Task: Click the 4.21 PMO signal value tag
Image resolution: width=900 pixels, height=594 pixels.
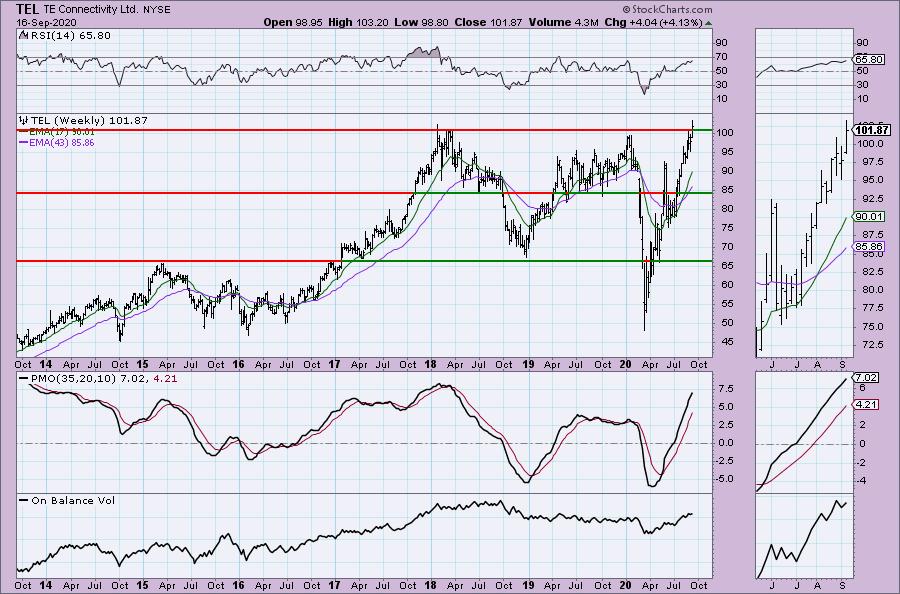Action: (866, 405)
